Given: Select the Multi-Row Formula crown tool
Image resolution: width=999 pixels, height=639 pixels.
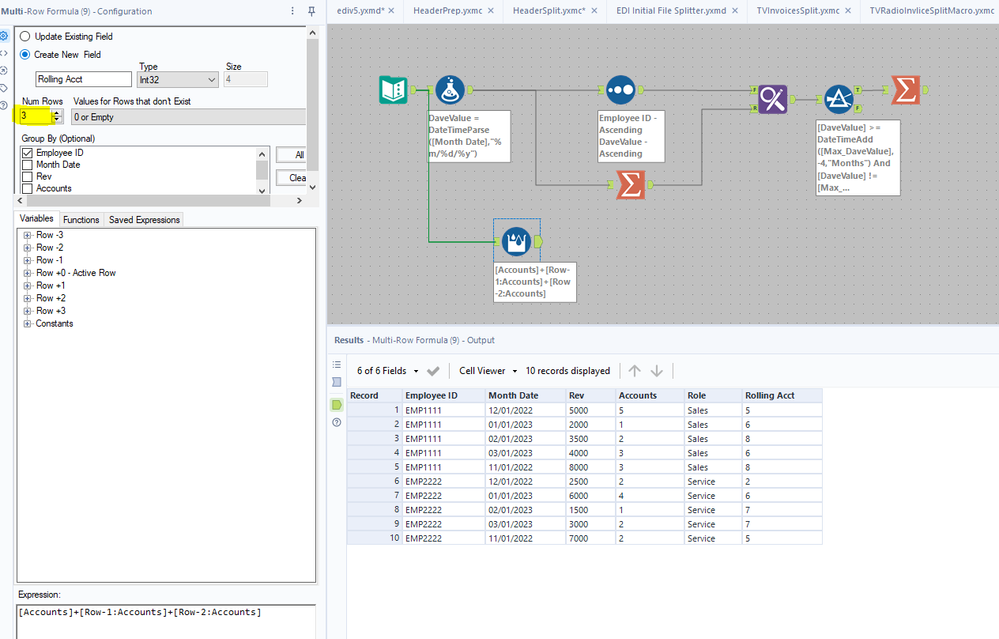Looking at the screenshot, I should coord(516,241).
